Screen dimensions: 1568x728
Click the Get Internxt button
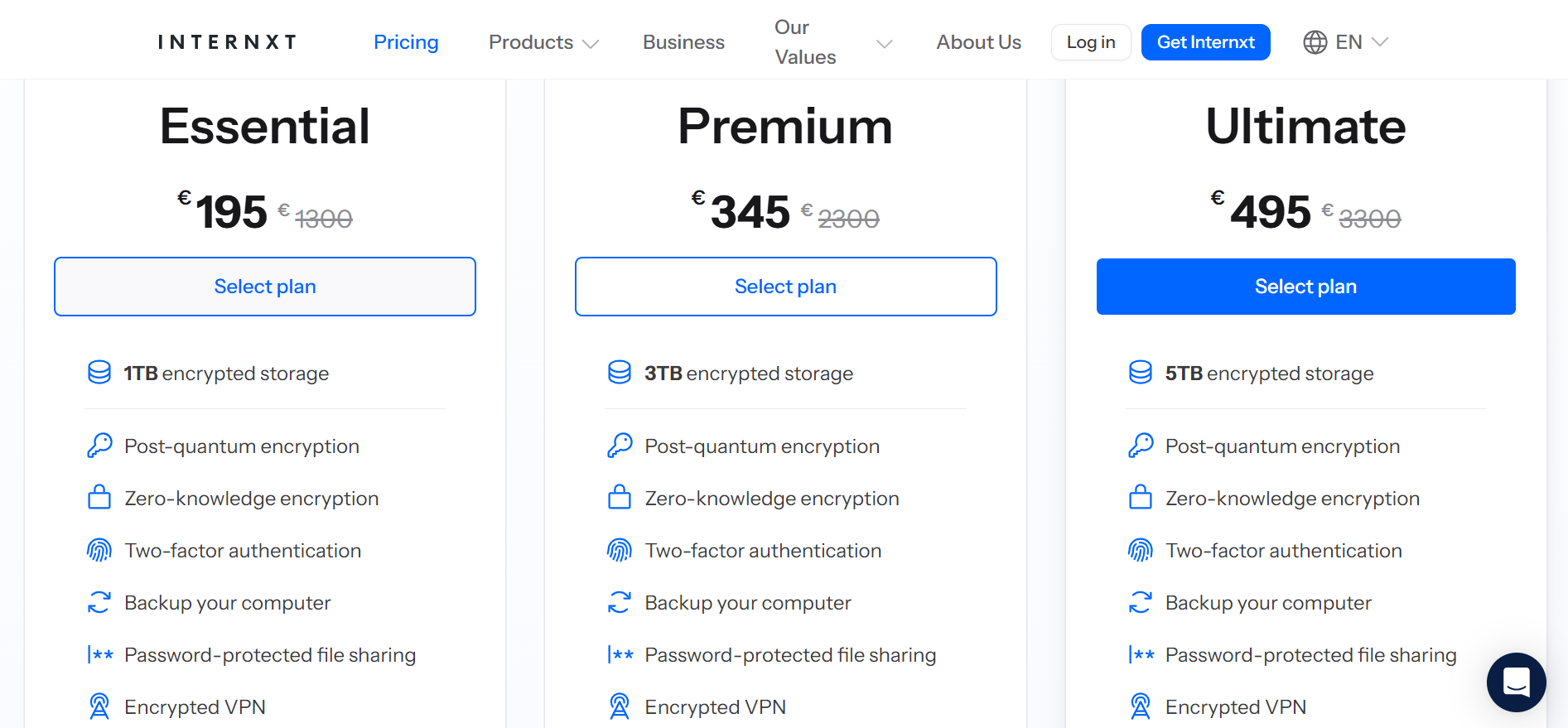click(1205, 41)
